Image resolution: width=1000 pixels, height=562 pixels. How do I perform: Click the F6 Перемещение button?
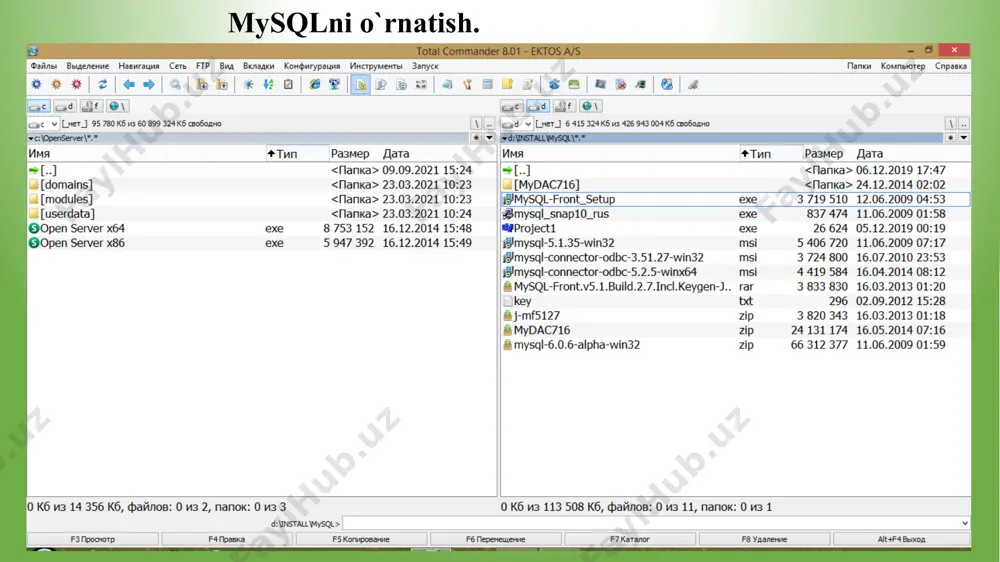point(496,540)
